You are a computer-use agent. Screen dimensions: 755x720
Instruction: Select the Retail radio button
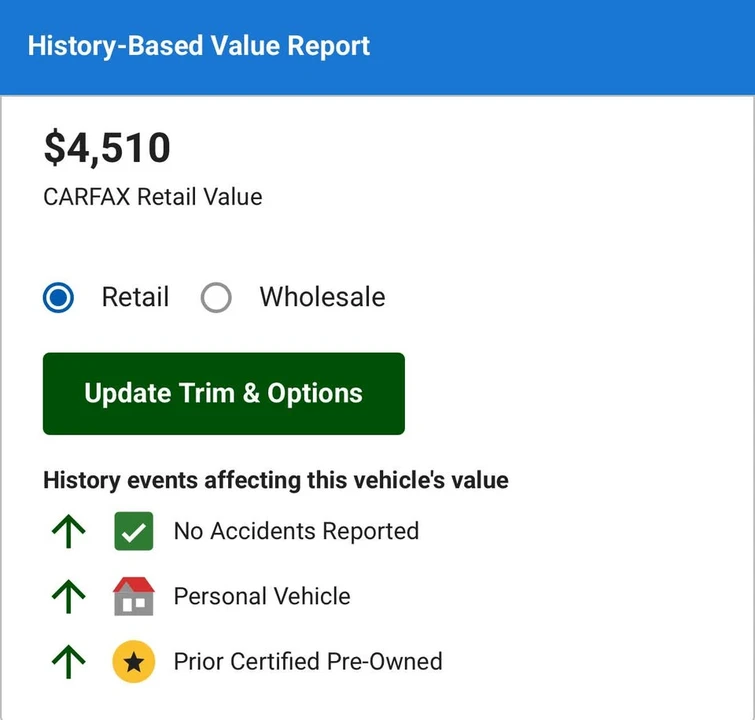coord(58,297)
